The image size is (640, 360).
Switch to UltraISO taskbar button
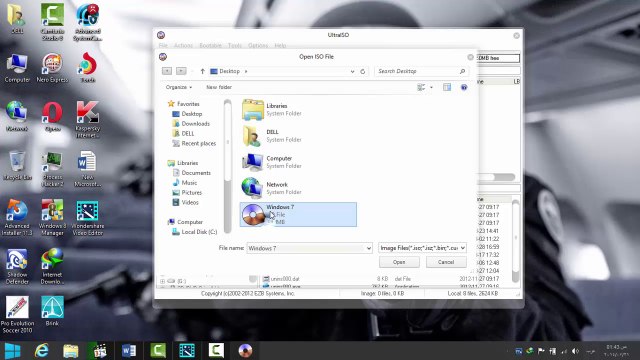(245, 351)
